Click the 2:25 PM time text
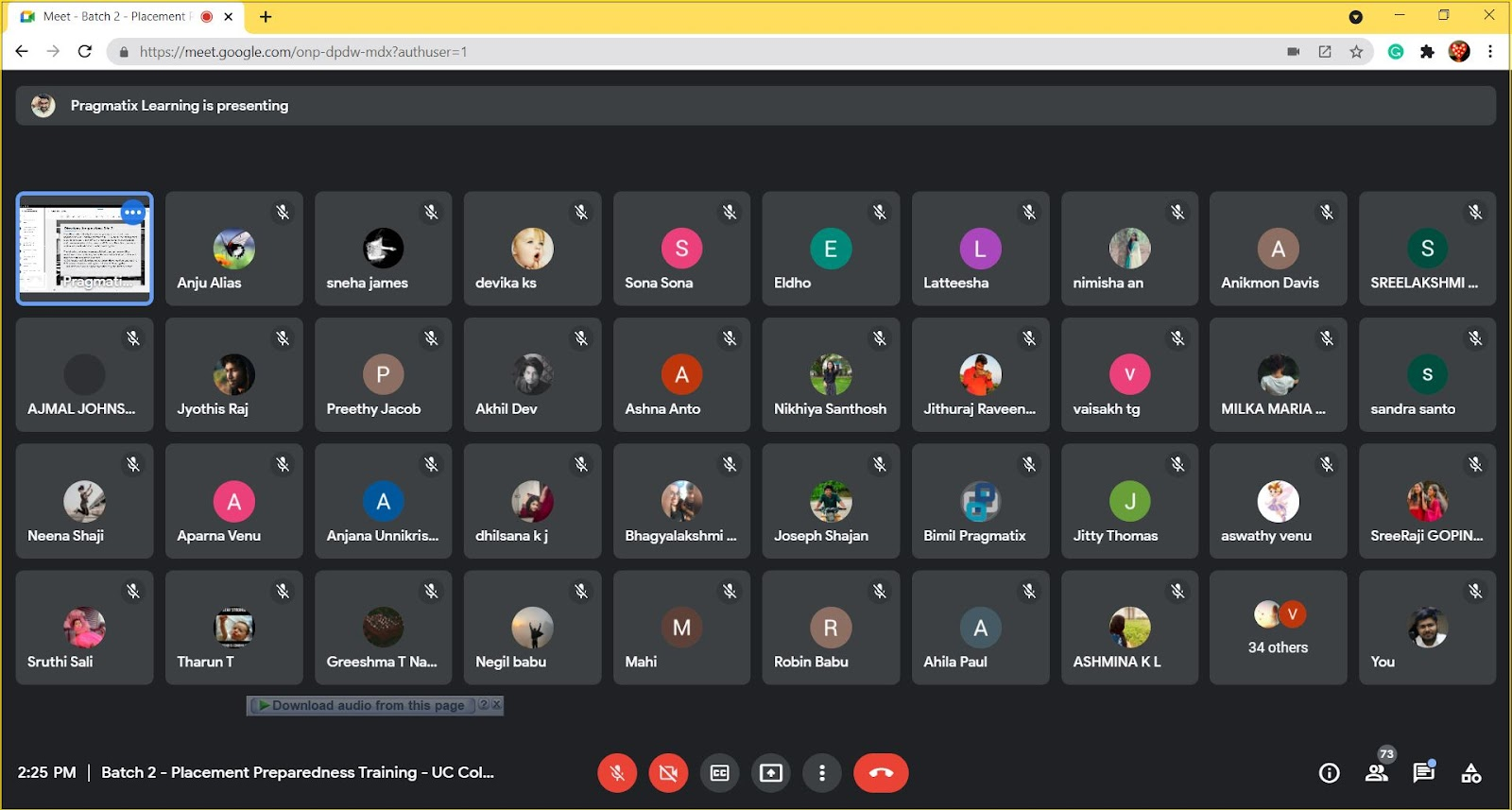This screenshot has height=810, width=1512. (x=46, y=772)
